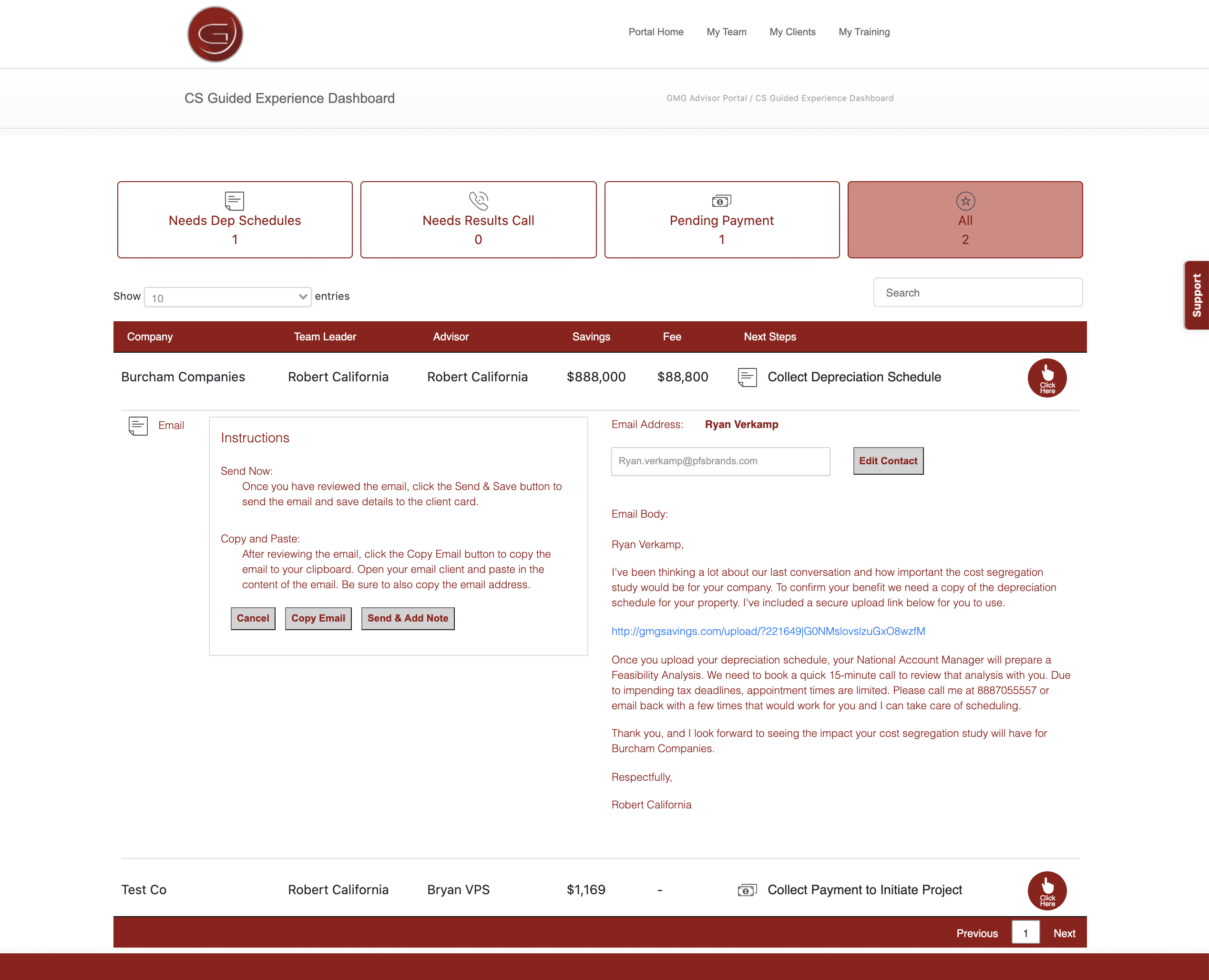
Task: Click in the Search input field
Action: [x=977, y=292]
